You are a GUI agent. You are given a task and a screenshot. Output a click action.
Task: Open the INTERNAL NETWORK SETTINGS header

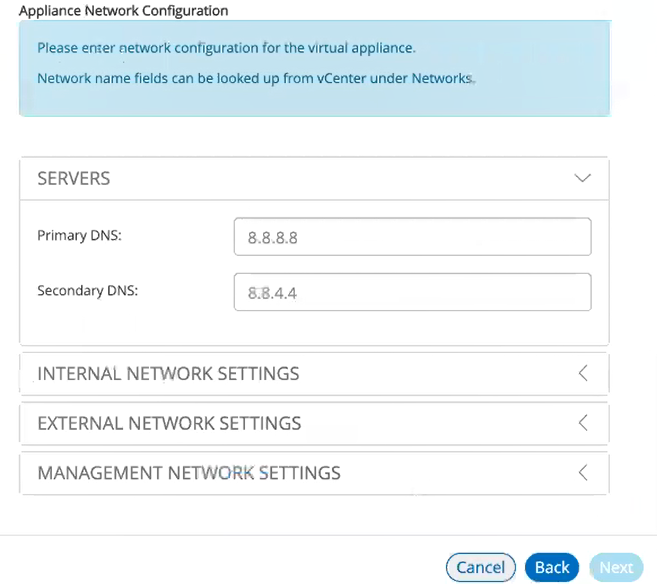[314, 373]
